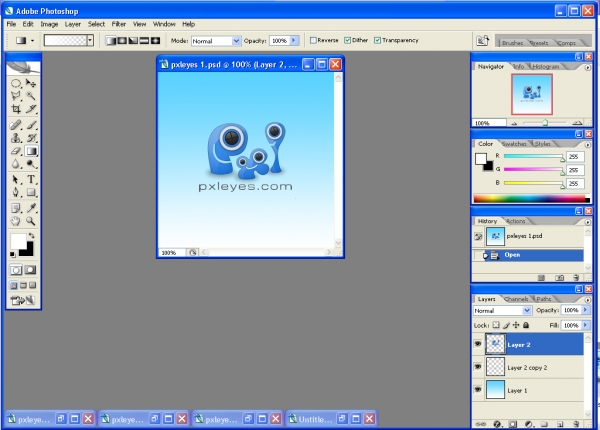The height and width of the screenshot is (430, 600).
Task: Open the Navigator panel flyout menu
Action: (x=588, y=67)
